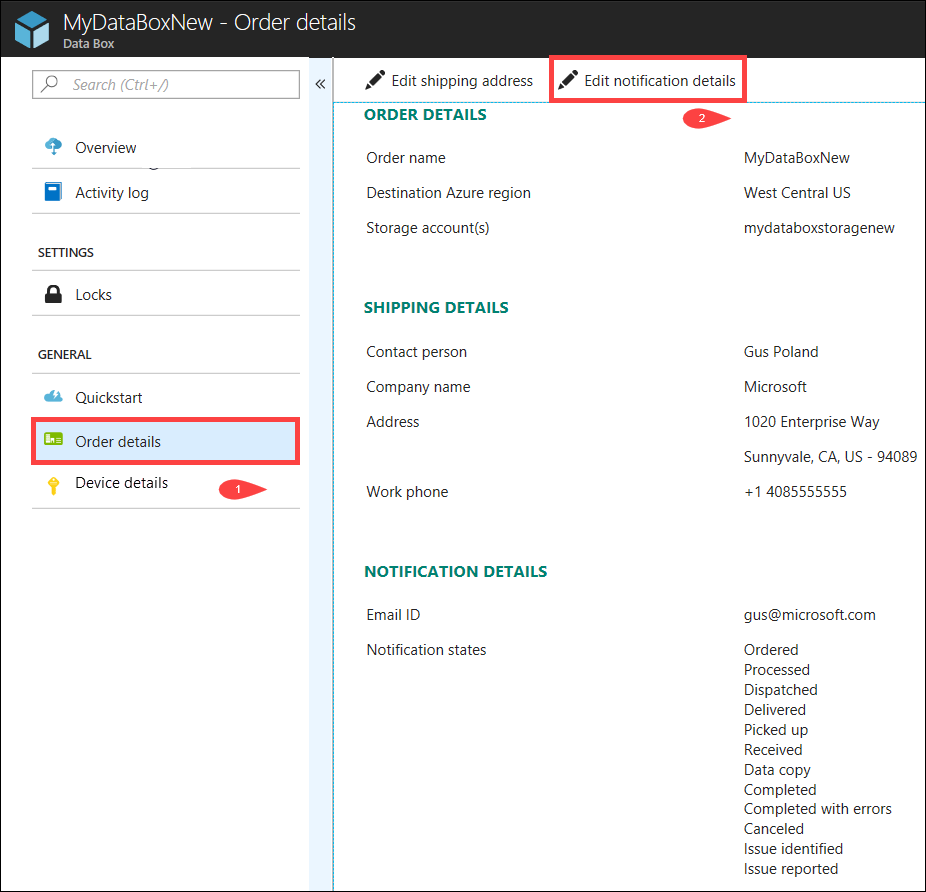Click the pencil icon for Edit shipping address
The height and width of the screenshot is (892, 926).
point(375,80)
